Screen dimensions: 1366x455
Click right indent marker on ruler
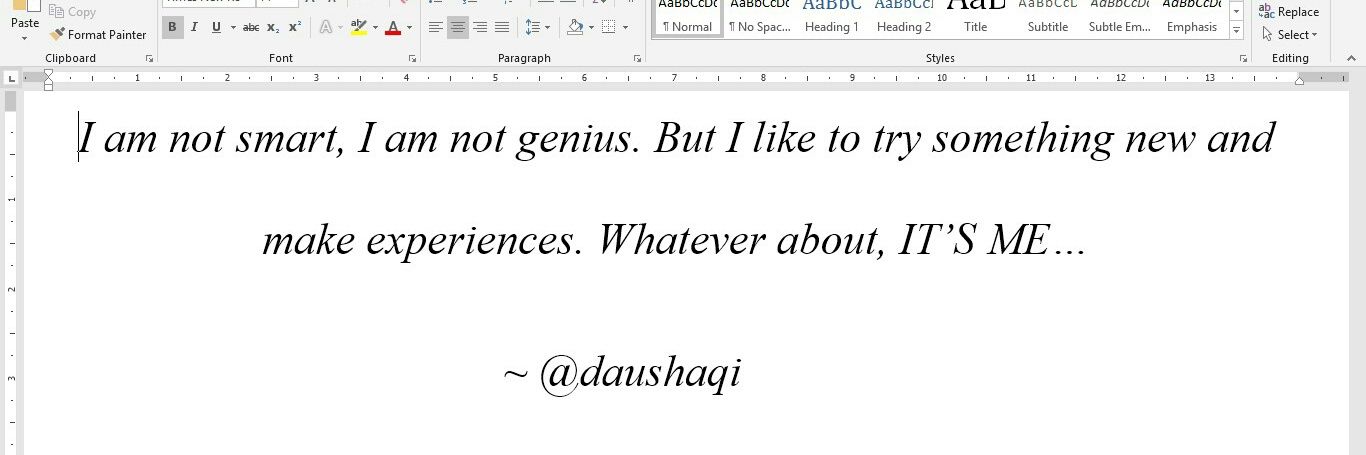[x=1299, y=80]
